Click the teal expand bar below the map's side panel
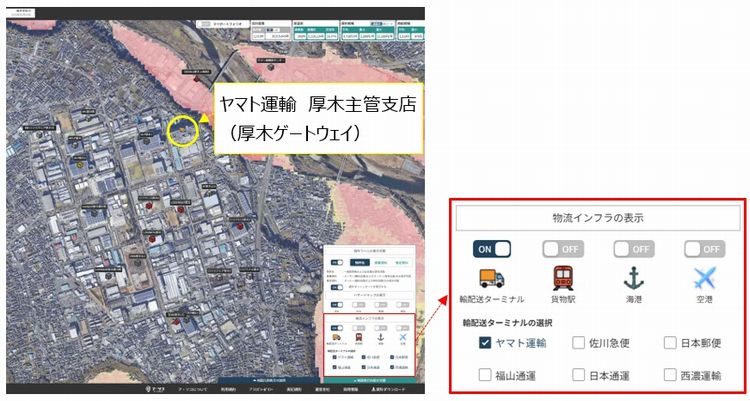The width and height of the screenshot is (750, 401). 370,380
